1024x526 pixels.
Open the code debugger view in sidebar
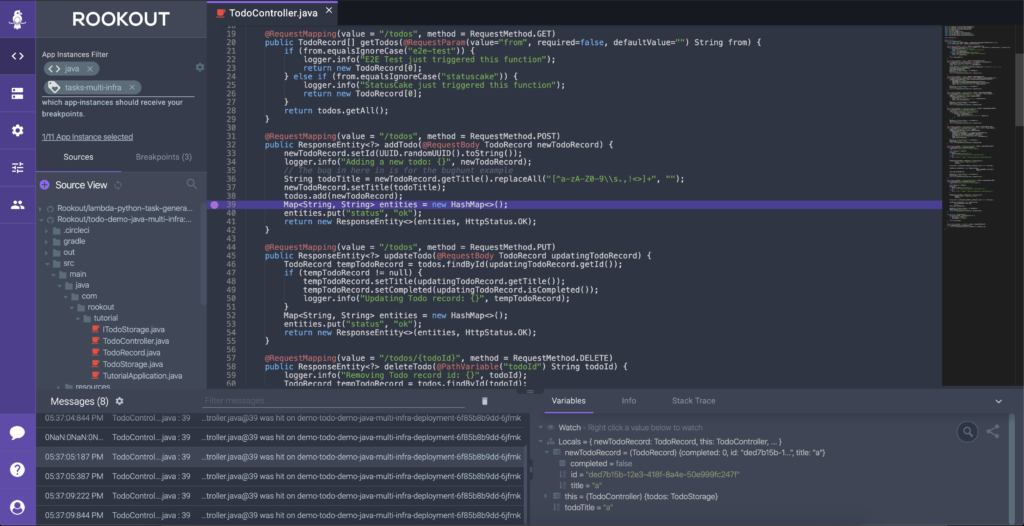pos(18,56)
